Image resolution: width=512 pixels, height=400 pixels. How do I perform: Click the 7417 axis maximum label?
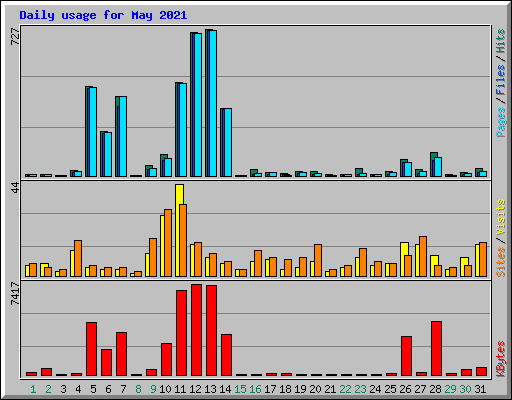tap(15, 294)
